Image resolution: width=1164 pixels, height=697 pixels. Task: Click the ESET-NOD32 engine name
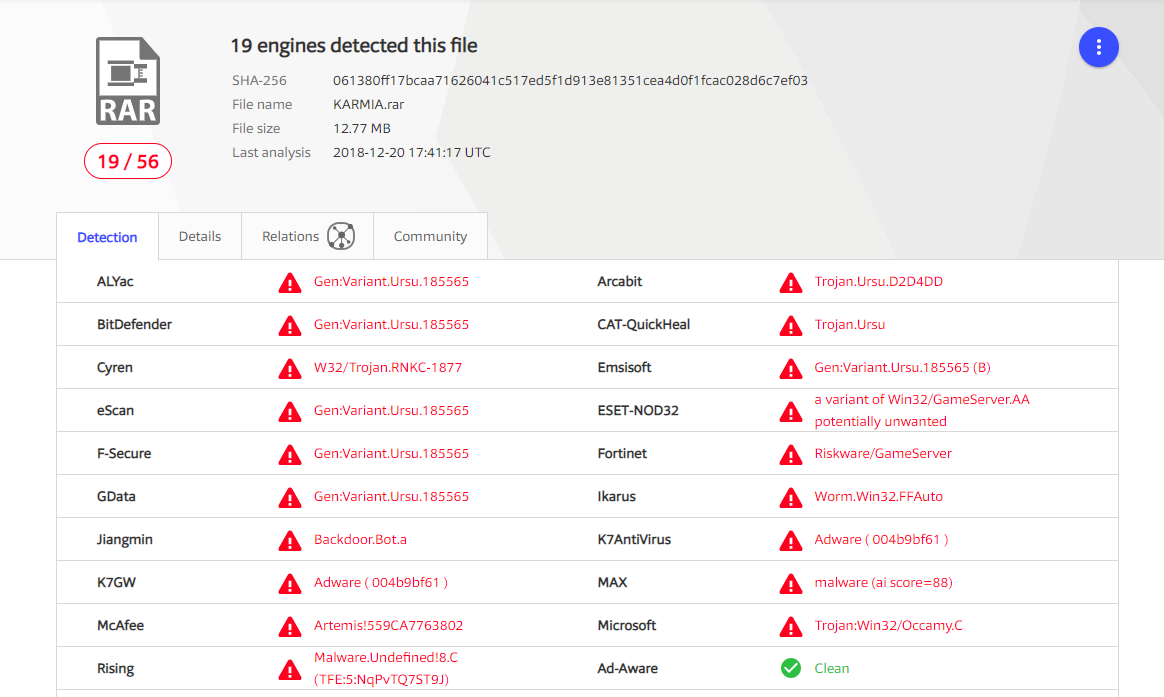(638, 410)
